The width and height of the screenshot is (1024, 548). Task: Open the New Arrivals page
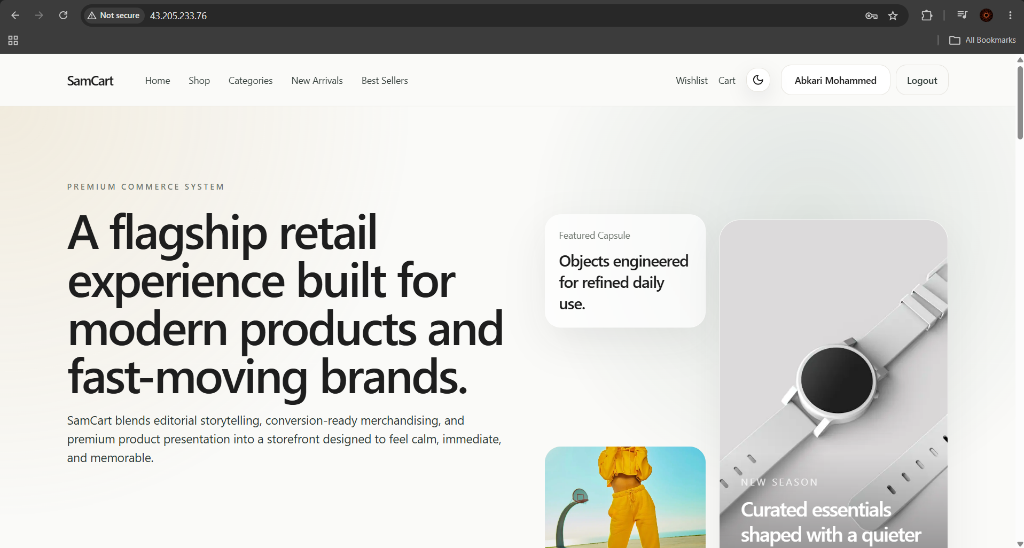317,80
